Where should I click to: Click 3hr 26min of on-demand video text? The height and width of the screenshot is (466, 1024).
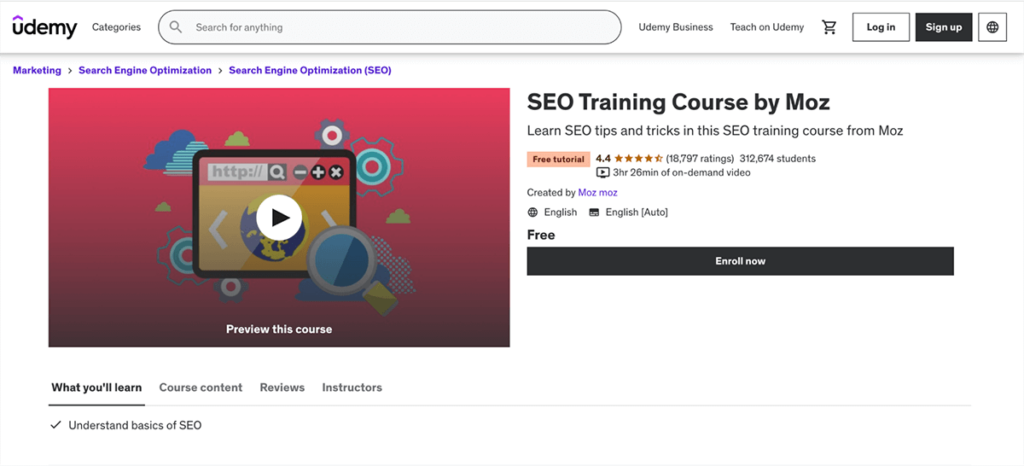pyautogui.click(x=682, y=173)
